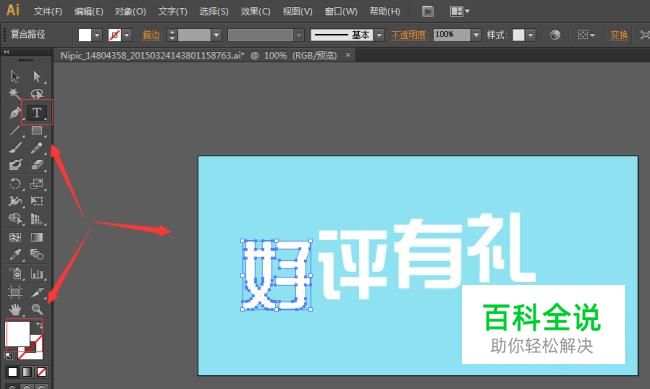Select the Artboard tool
The width and height of the screenshot is (650, 389).
coord(15,292)
